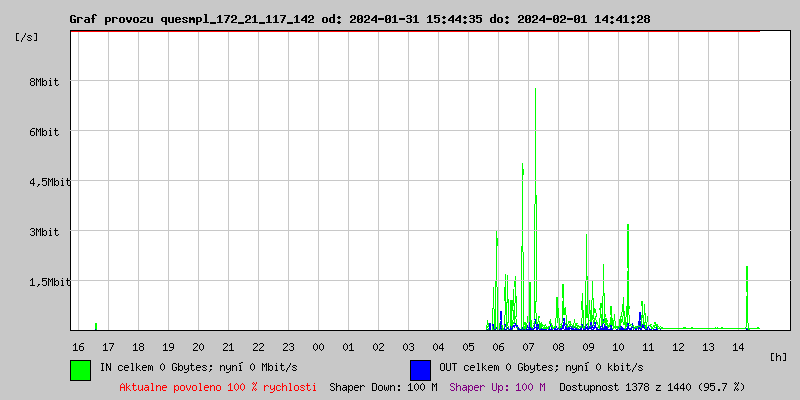
Task: Click the red 'Aktualne povoleno 100 % rychlosti' text
Action: click(x=218, y=386)
